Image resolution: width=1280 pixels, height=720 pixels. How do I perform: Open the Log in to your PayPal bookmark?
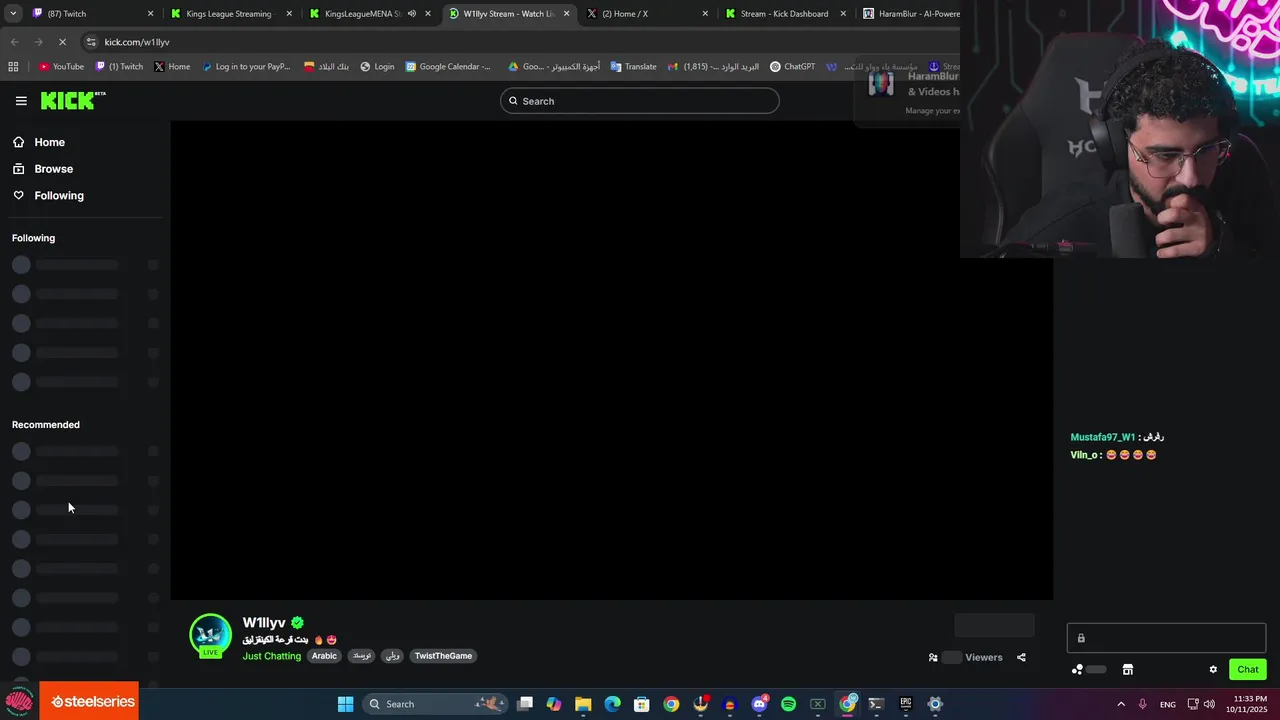point(246,67)
